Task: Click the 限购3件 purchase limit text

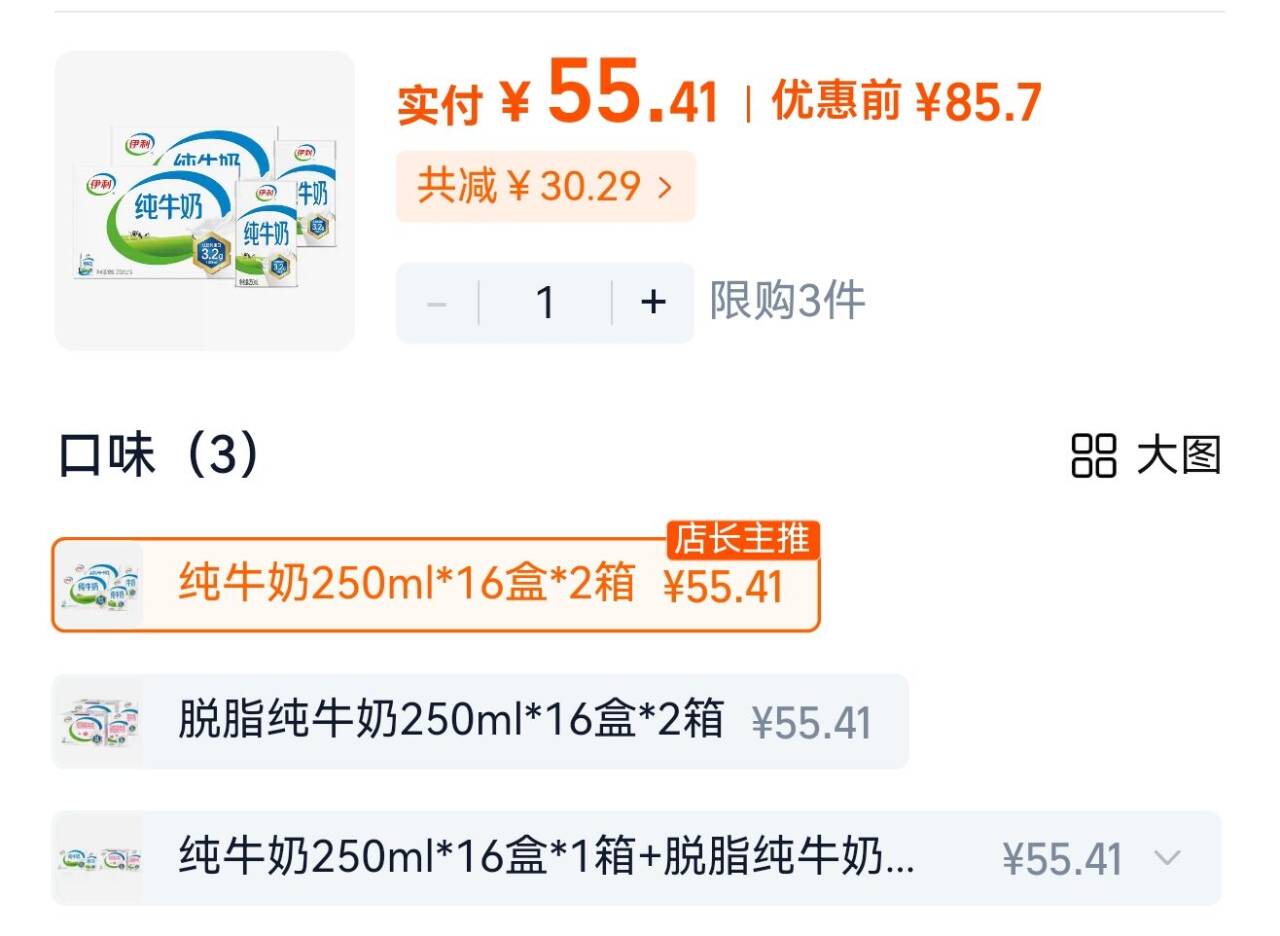Action: pyautogui.click(x=788, y=301)
